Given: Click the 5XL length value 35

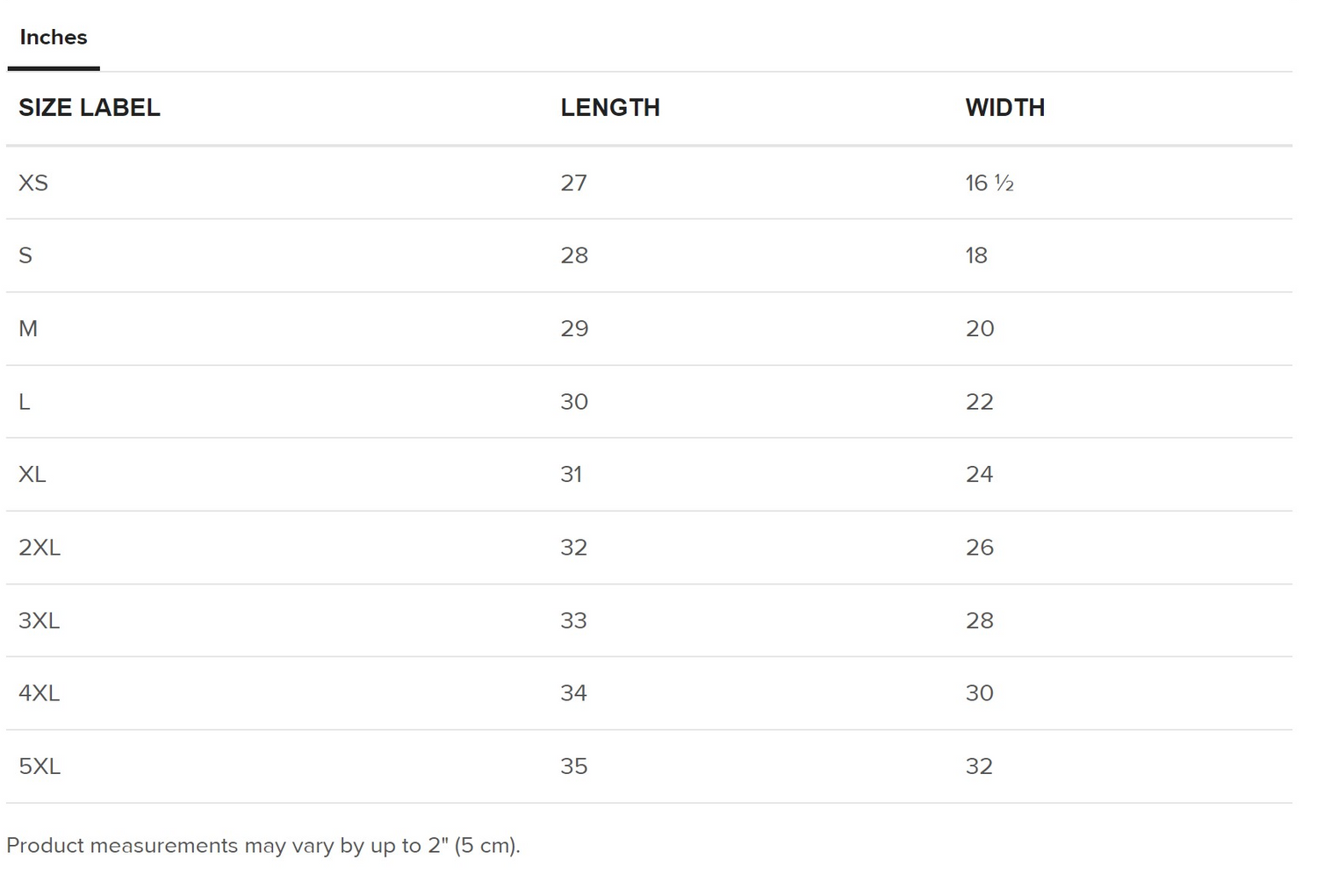Looking at the screenshot, I should (x=574, y=766).
